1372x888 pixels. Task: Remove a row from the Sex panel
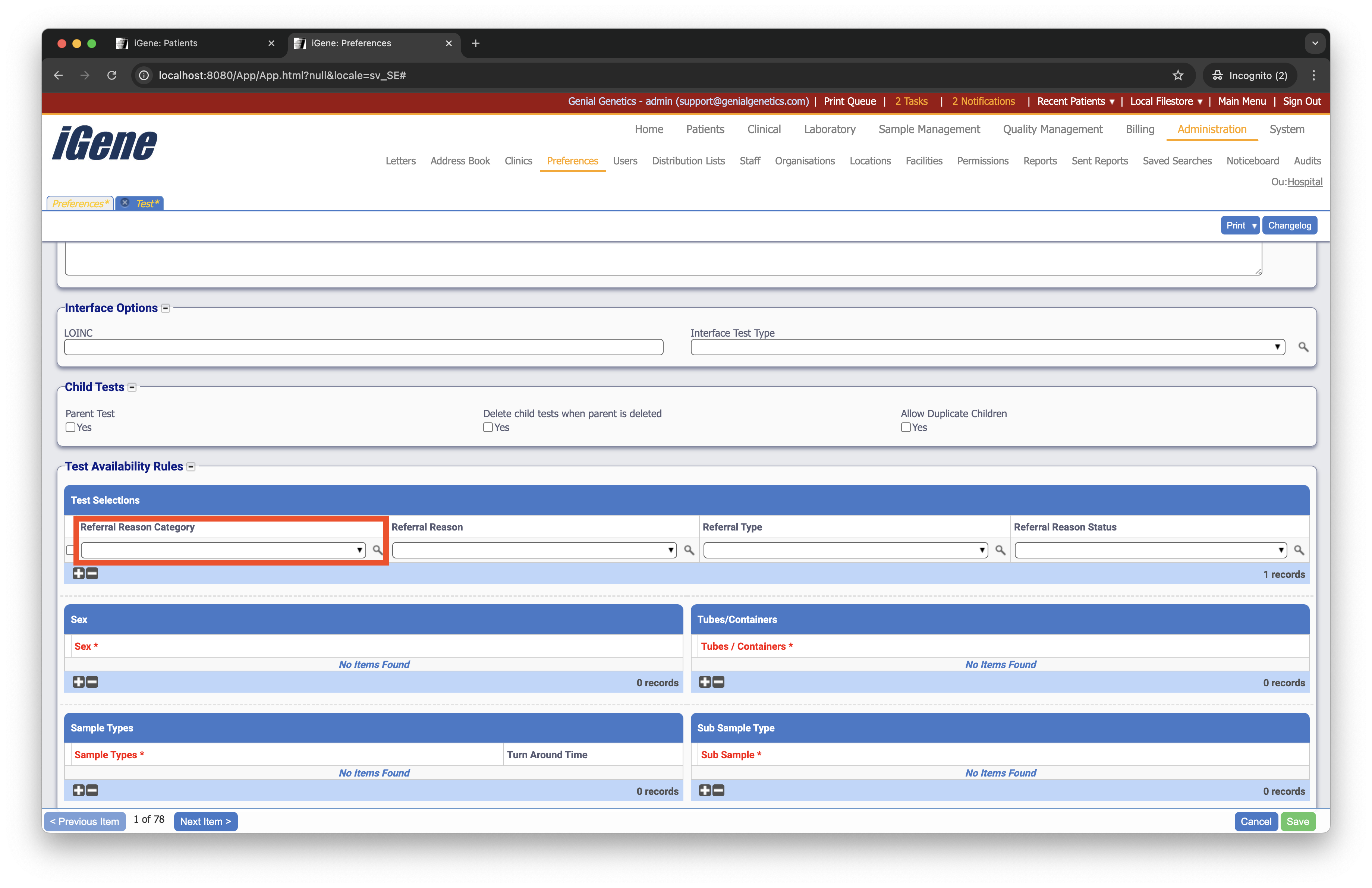tap(92, 682)
